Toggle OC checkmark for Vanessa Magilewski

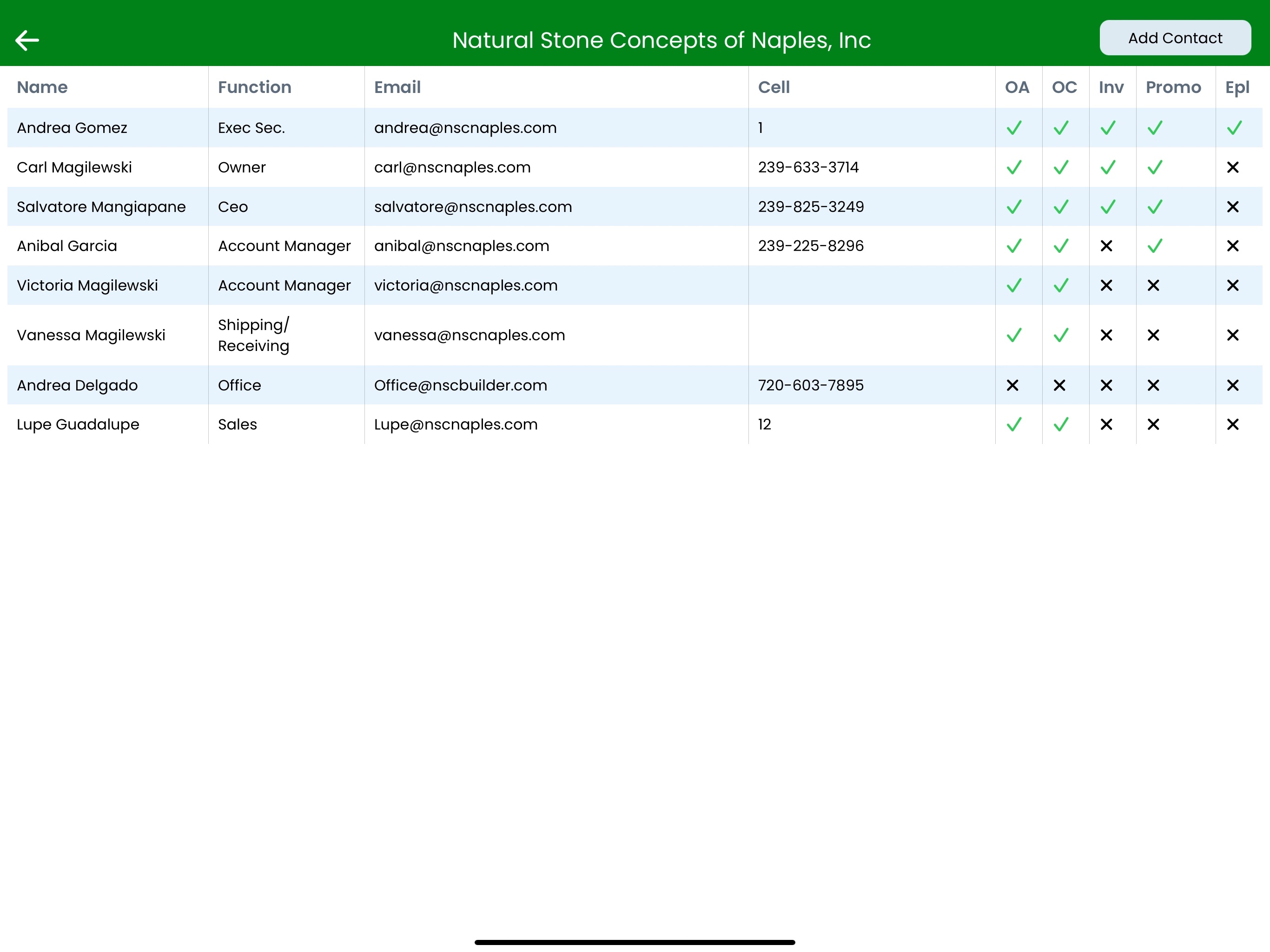(x=1061, y=335)
